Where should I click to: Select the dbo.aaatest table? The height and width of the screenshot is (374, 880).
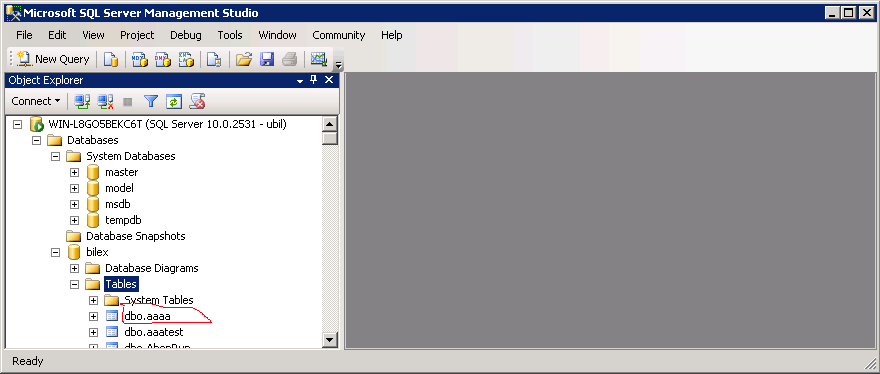coord(154,332)
